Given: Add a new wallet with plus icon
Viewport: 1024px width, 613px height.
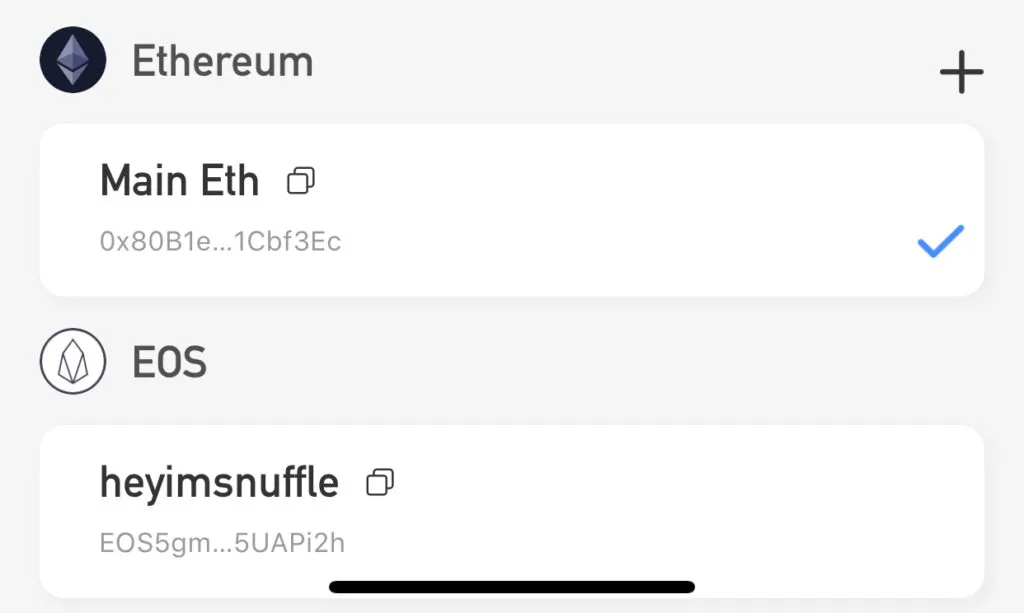Looking at the screenshot, I should point(961,72).
